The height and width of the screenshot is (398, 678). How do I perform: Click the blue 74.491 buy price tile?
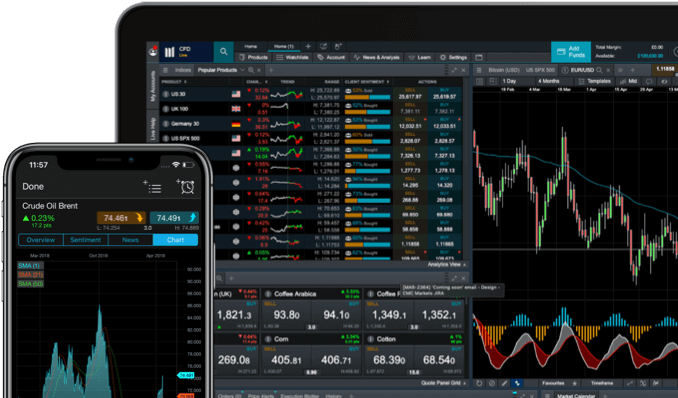coord(174,218)
